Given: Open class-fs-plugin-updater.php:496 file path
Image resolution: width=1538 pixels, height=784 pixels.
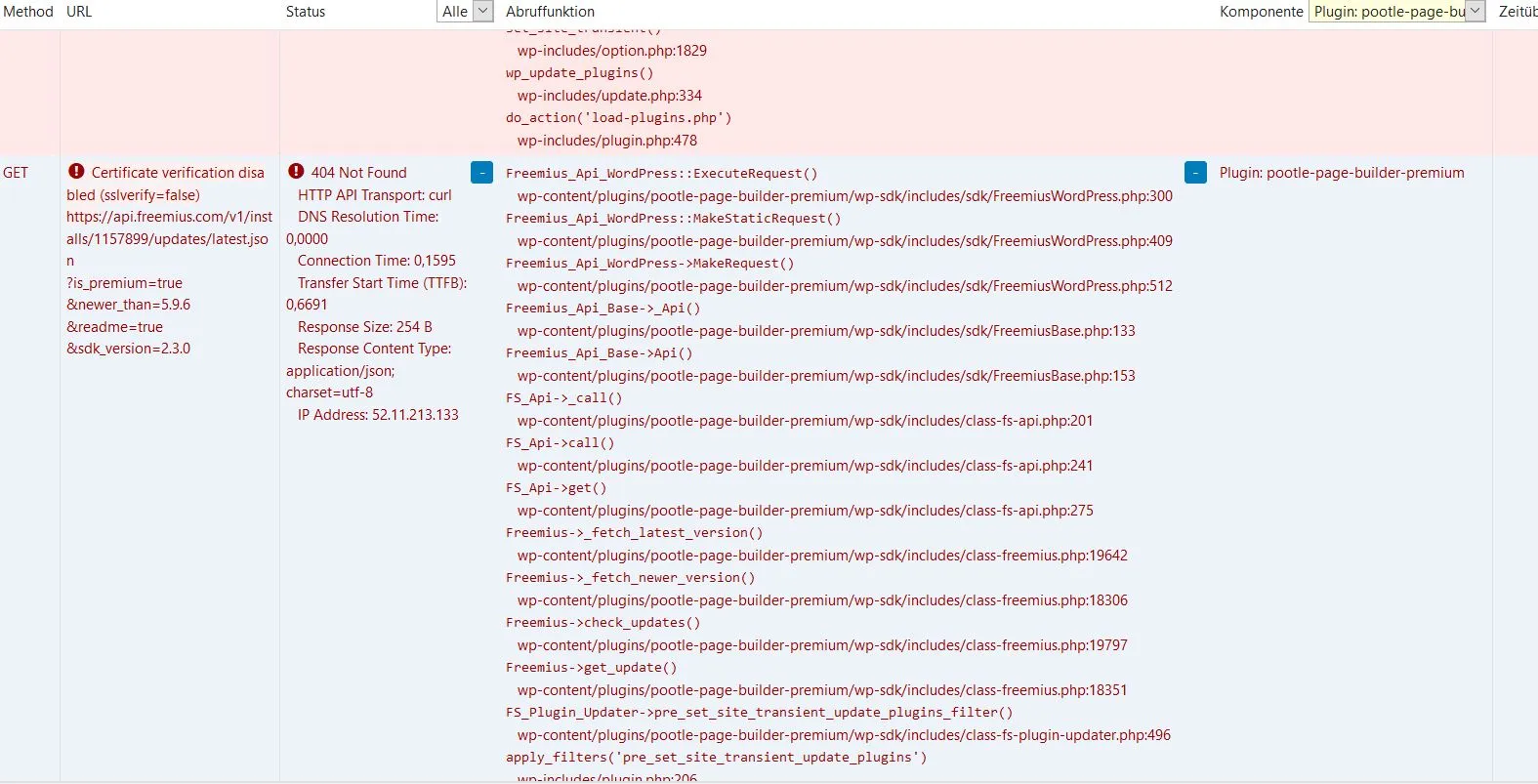Looking at the screenshot, I should 844,735.
